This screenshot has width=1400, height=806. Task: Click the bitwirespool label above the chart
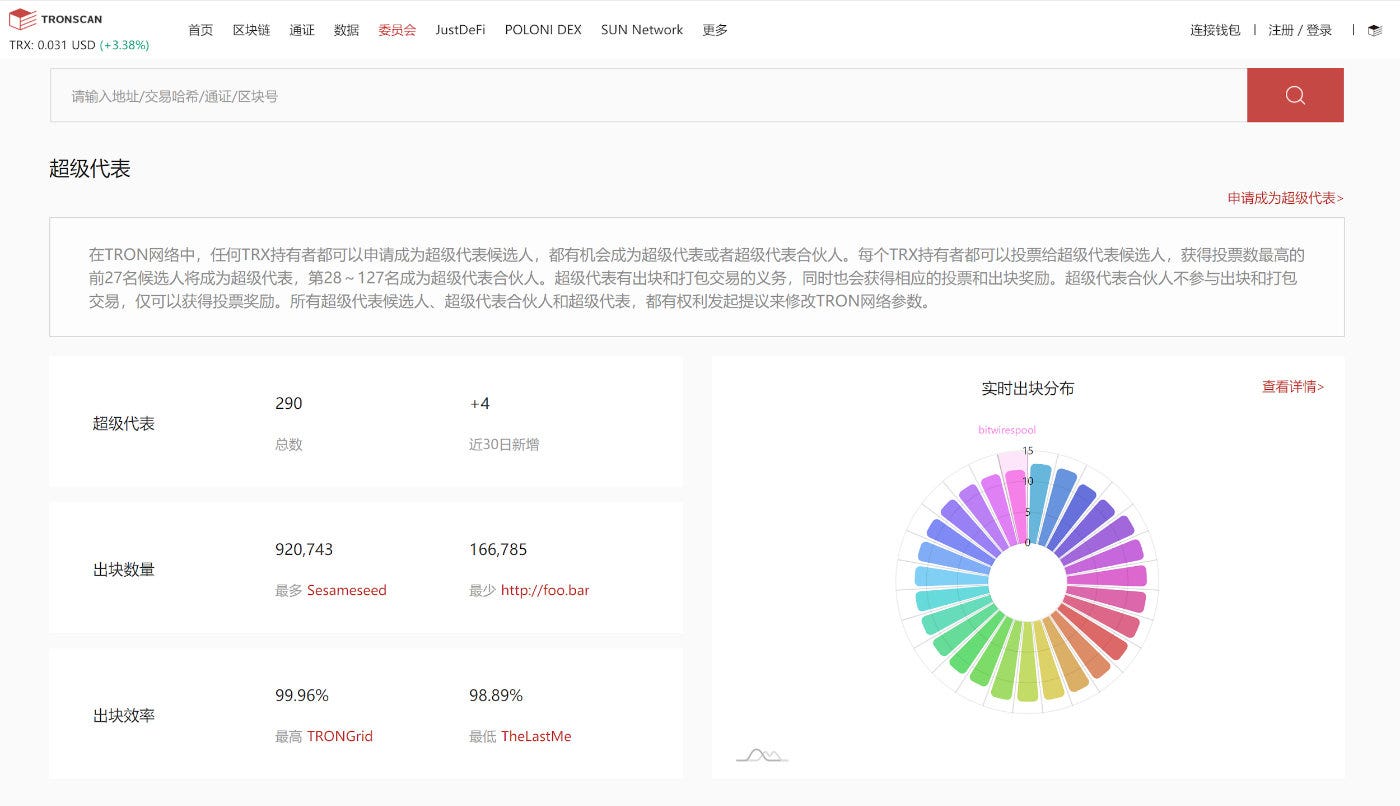[1007, 430]
